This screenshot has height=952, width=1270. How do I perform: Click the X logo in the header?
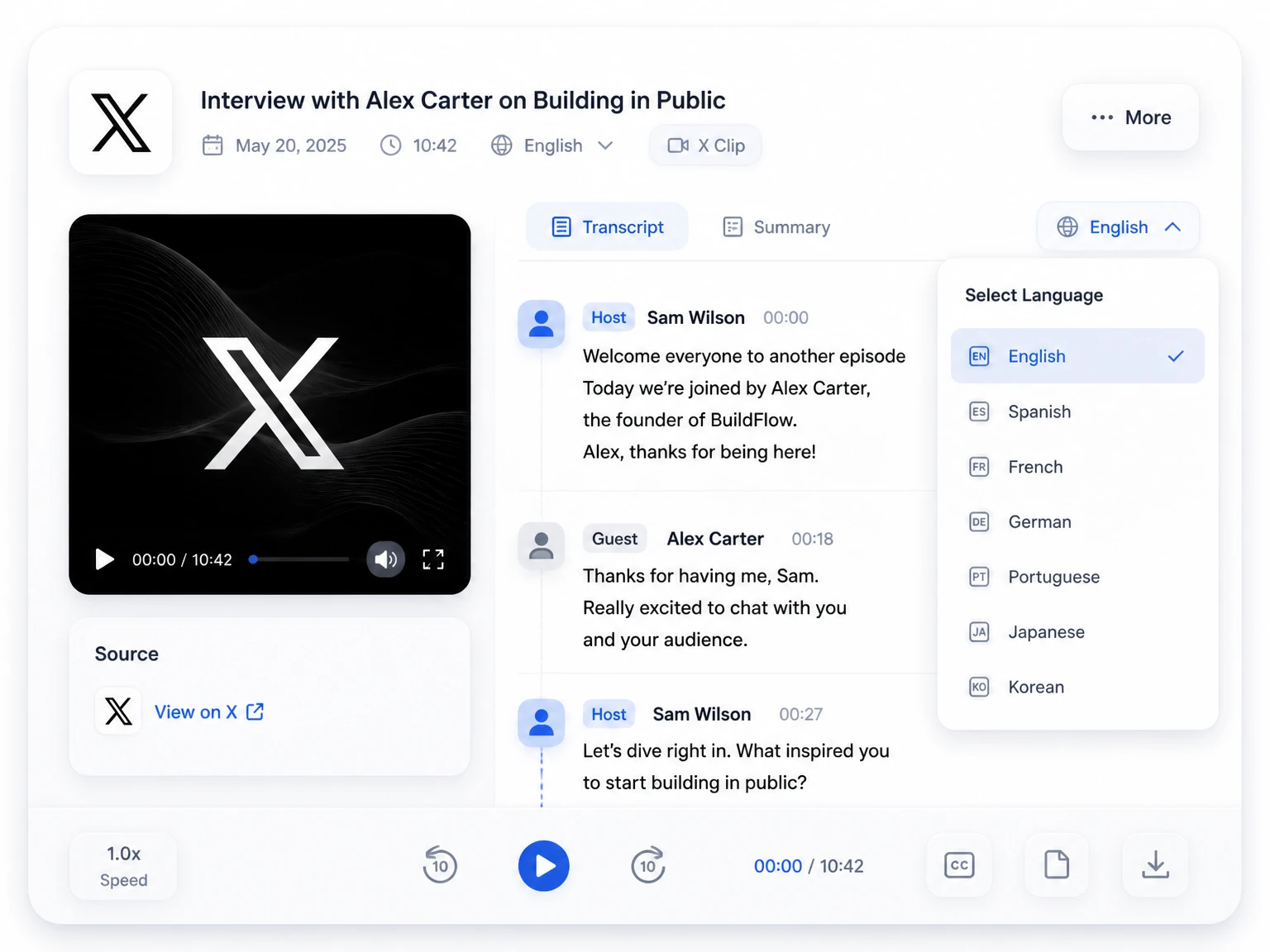(x=121, y=122)
